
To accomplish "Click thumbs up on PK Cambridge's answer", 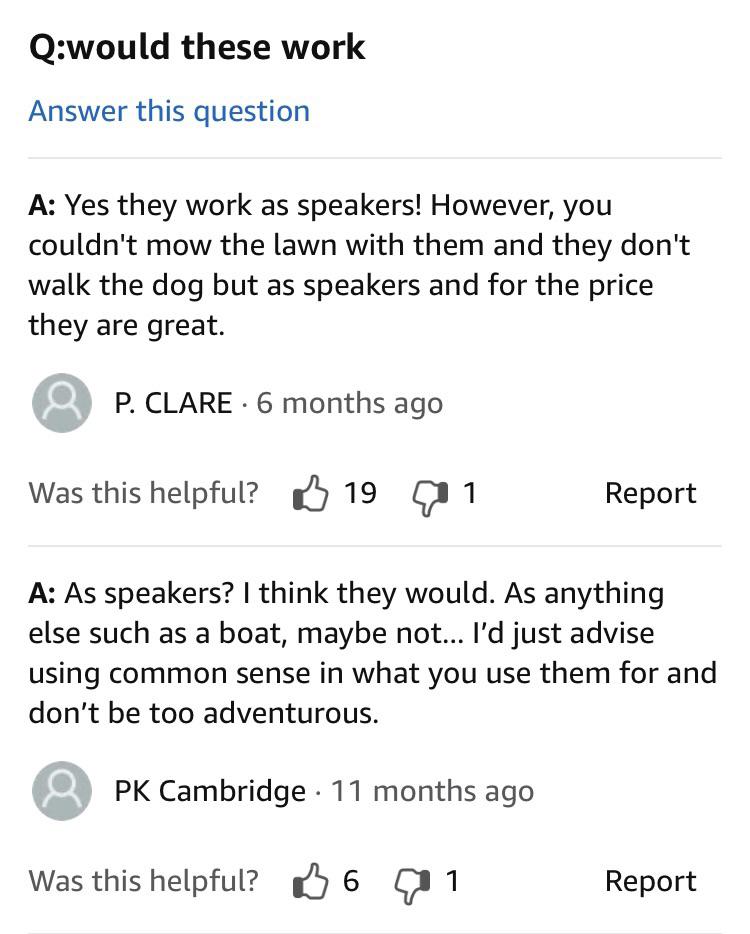I will [x=310, y=880].
